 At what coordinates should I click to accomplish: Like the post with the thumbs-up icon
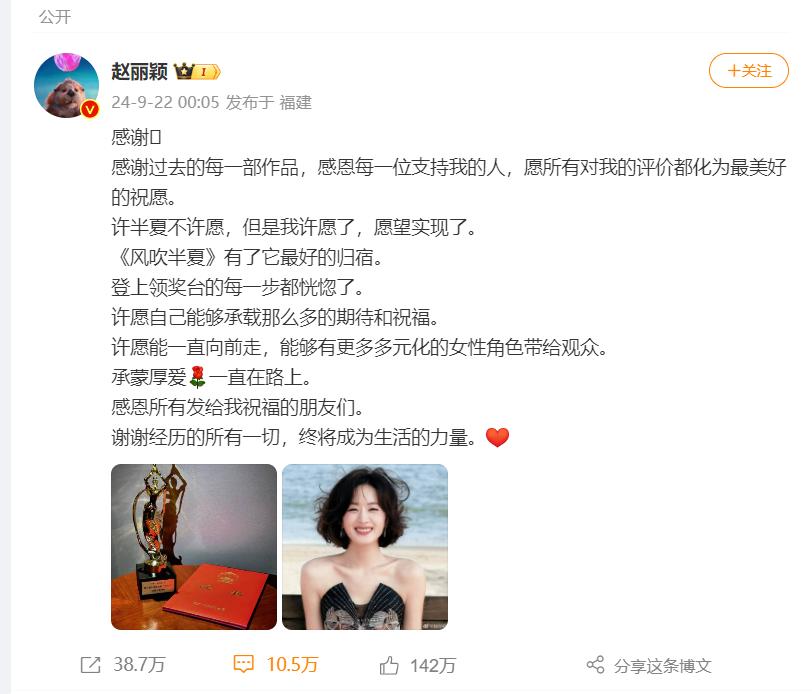click(389, 666)
